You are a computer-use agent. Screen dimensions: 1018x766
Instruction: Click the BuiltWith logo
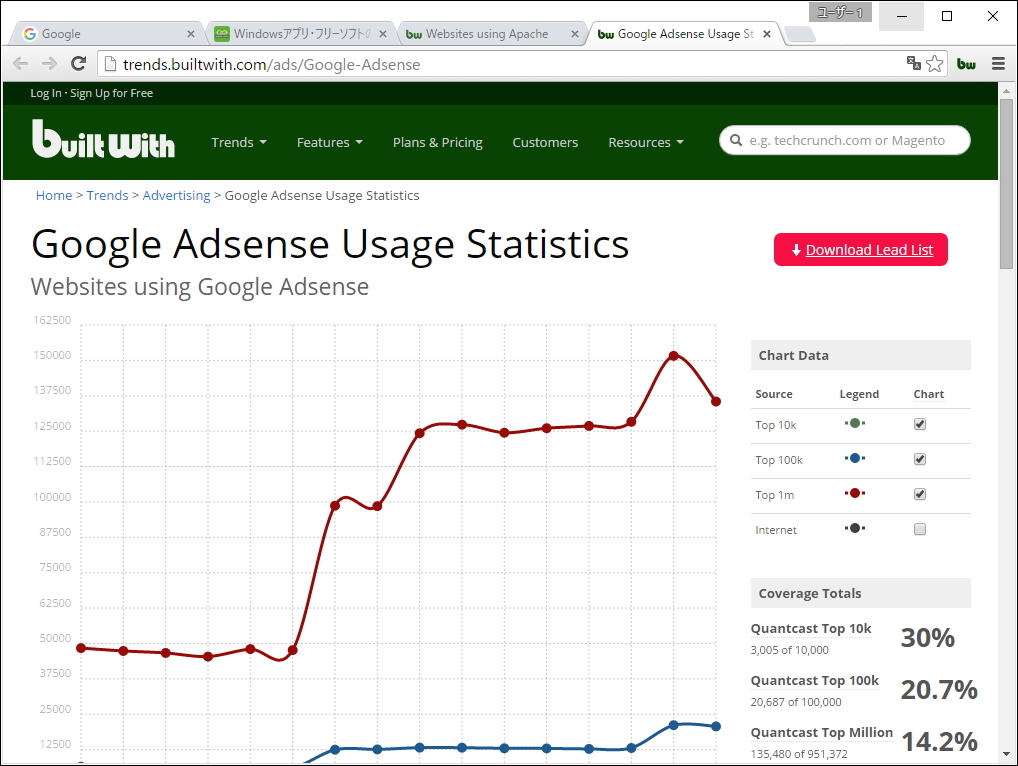(102, 140)
